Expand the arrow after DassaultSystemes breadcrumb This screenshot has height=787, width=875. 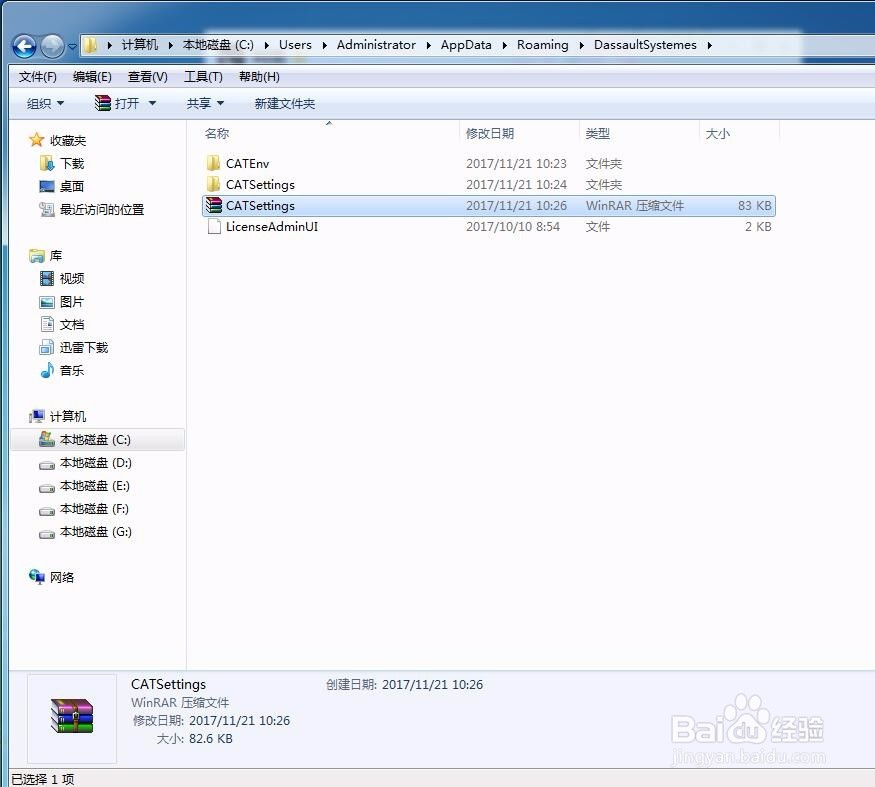(x=709, y=45)
